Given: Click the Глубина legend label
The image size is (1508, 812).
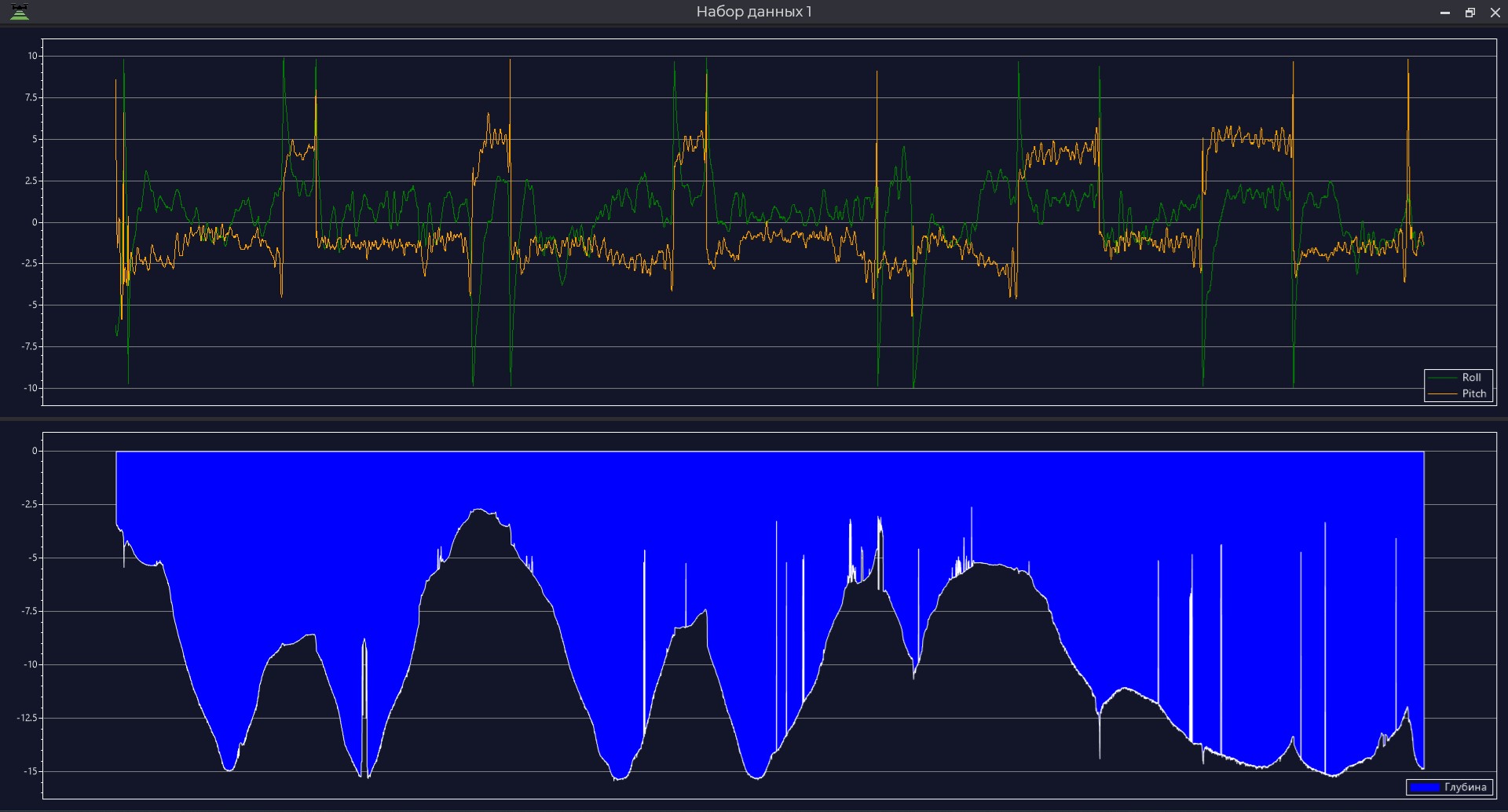Looking at the screenshot, I should (1466, 787).
